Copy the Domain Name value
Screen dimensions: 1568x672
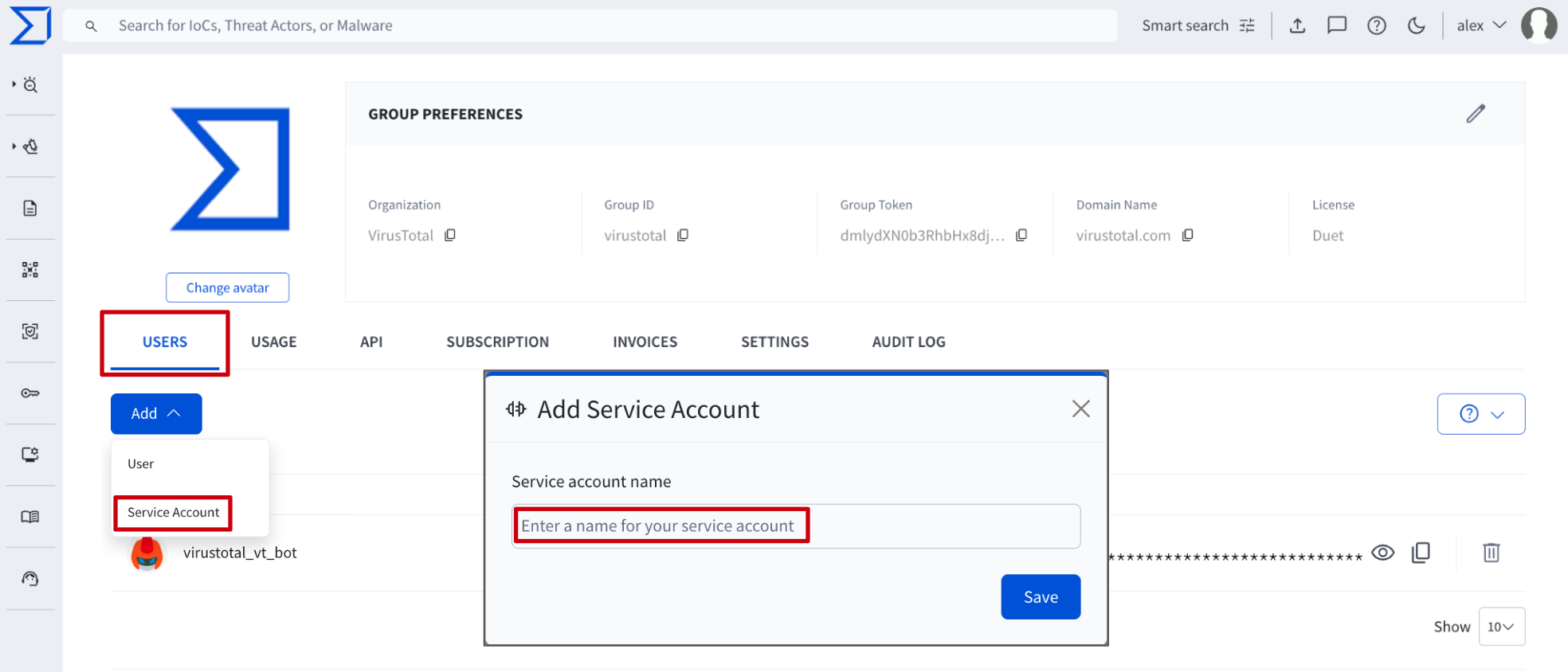1188,235
